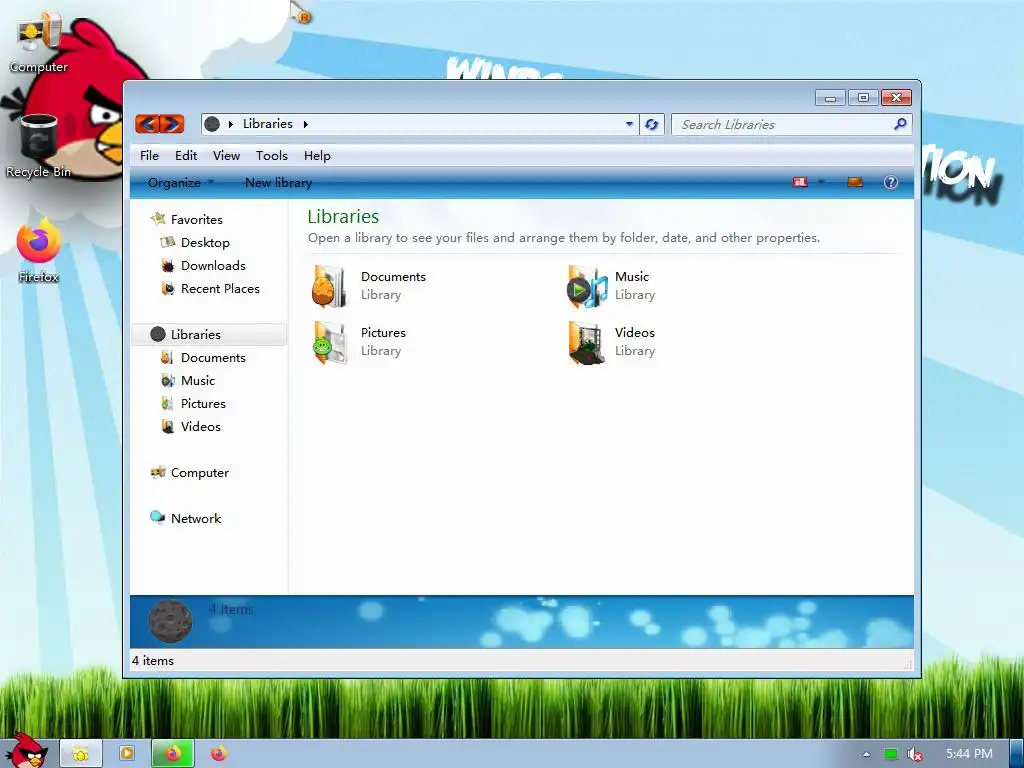Click second Firefox icon on taskbar

[219, 754]
